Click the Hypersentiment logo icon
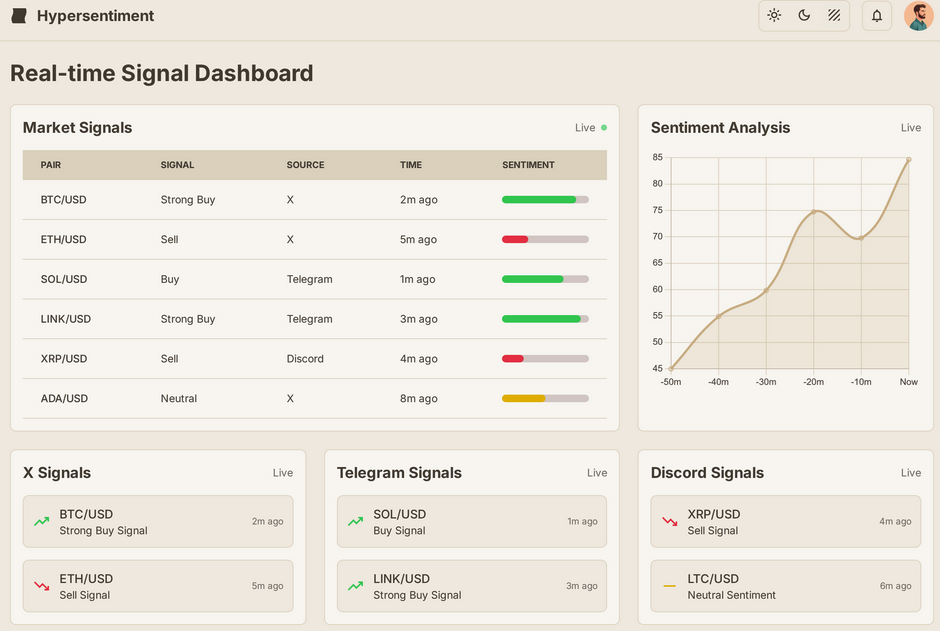The width and height of the screenshot is (940, 631). tap(19, 16)
